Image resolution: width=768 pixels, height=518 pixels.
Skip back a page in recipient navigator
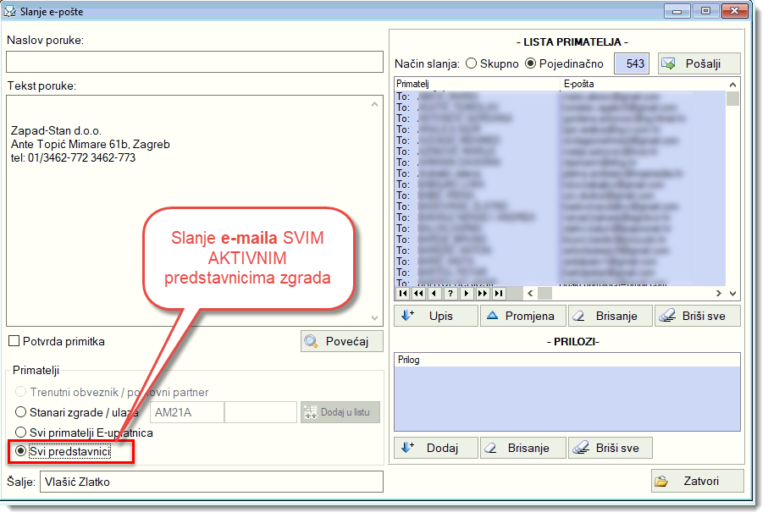tap(419, 293)
